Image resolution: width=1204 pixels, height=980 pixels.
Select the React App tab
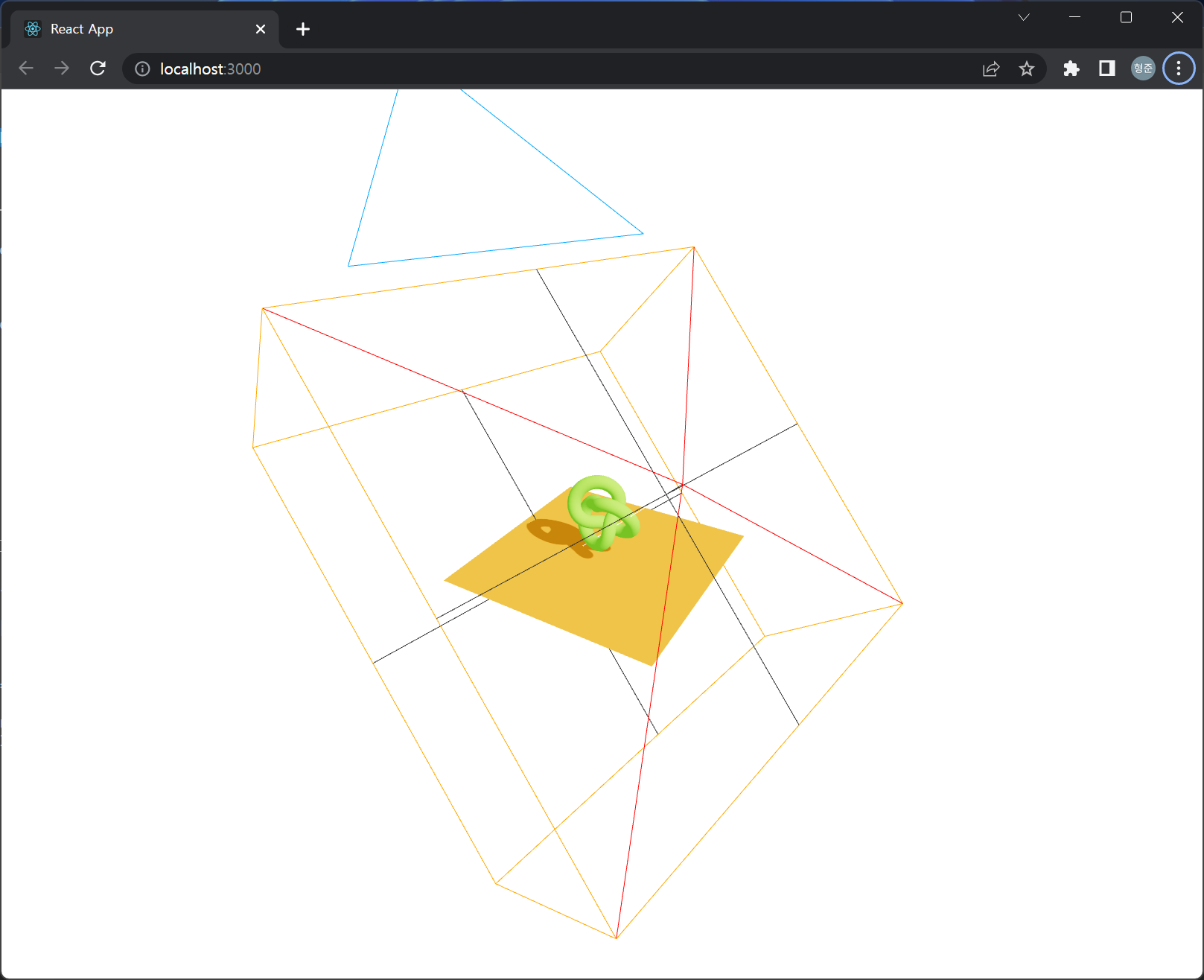coord(145,29)
